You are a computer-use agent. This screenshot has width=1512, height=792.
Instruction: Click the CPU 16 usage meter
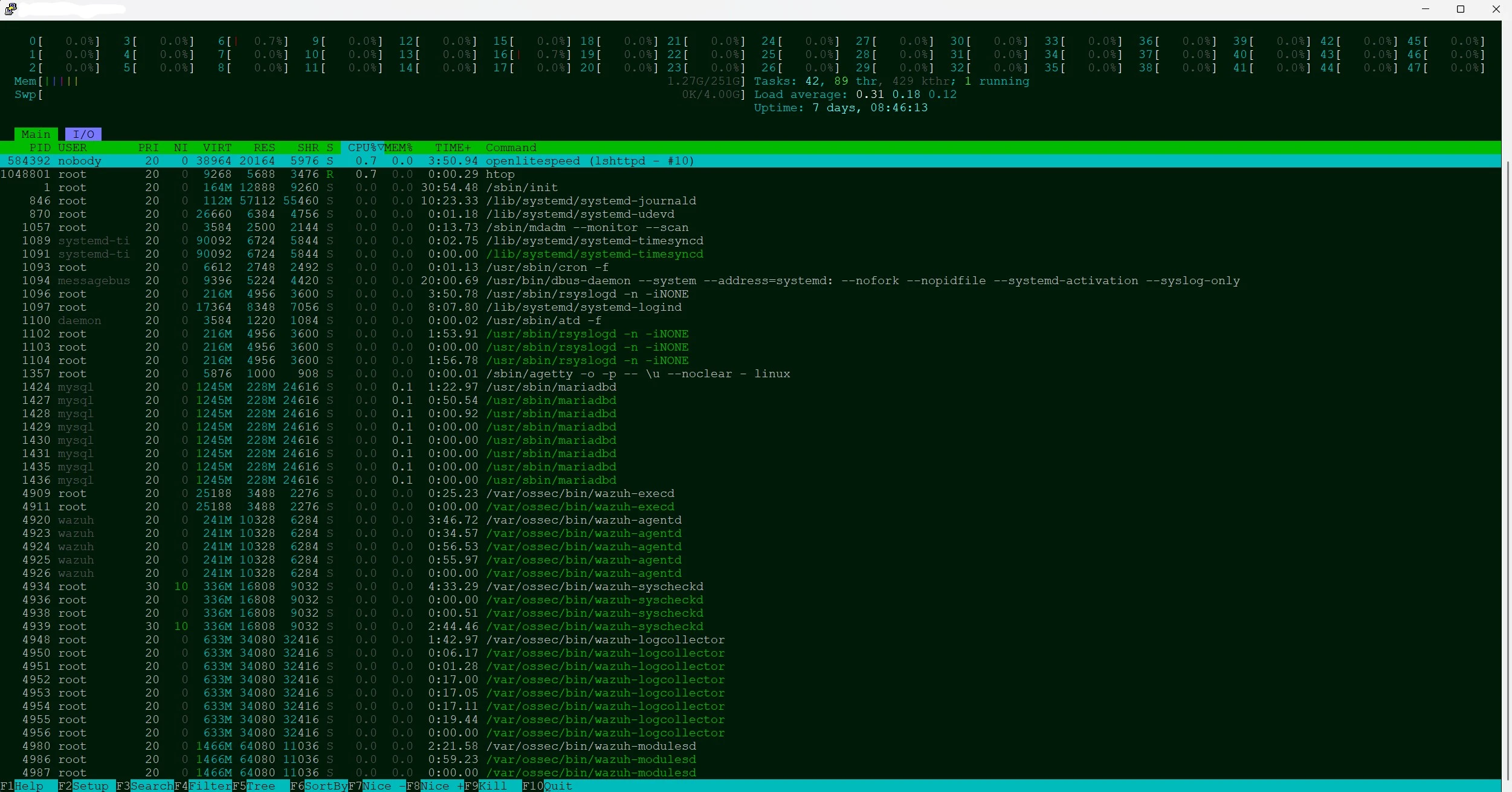tap(532, 54)
